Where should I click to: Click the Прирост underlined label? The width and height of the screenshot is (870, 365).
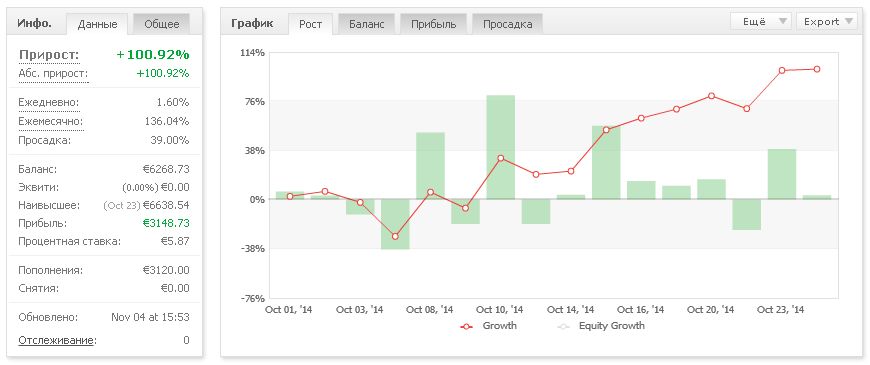[x=49, y=55]
